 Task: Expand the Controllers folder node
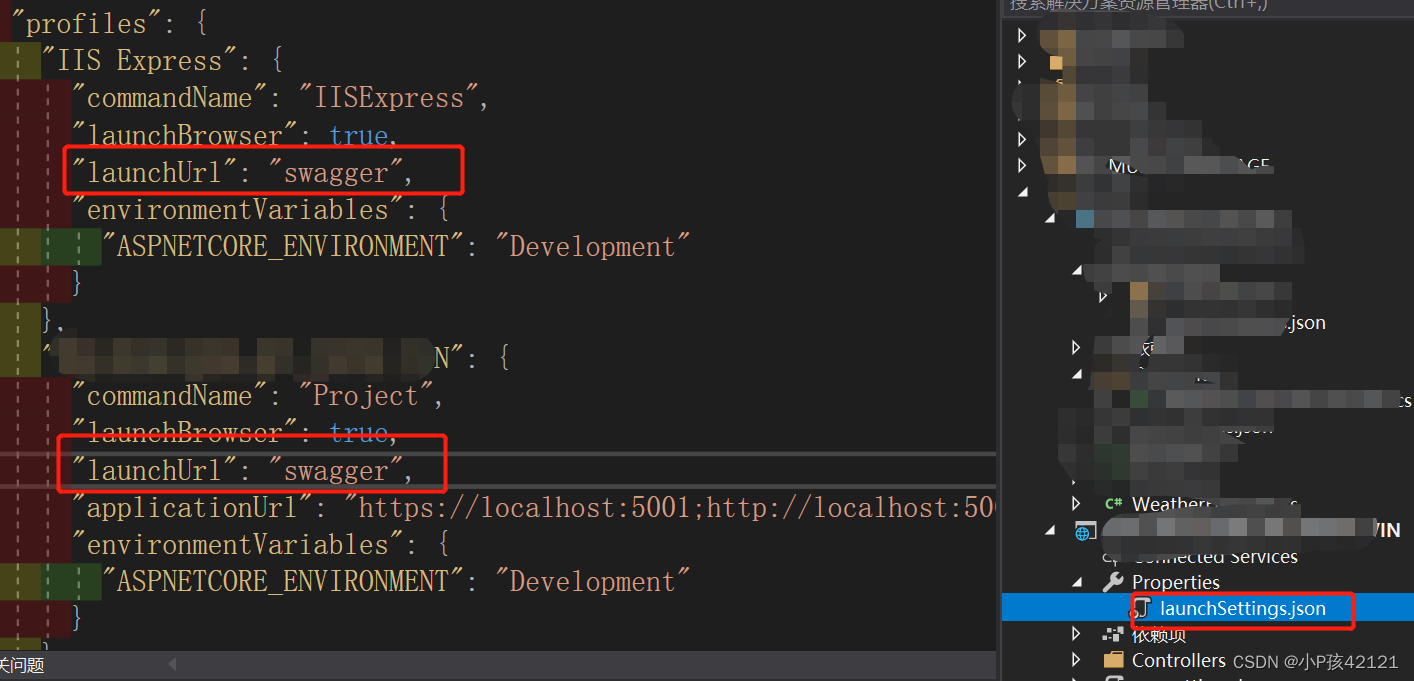1075,659
